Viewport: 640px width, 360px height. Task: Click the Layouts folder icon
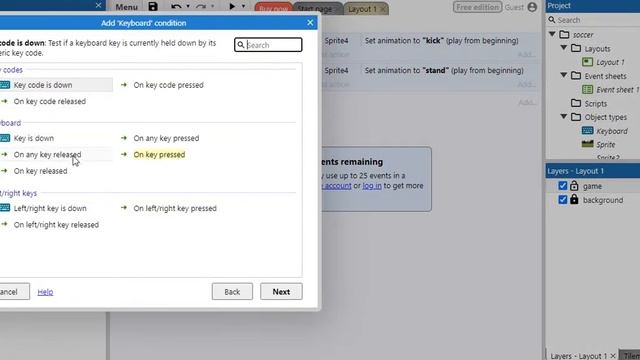click(x=576, y=49)
